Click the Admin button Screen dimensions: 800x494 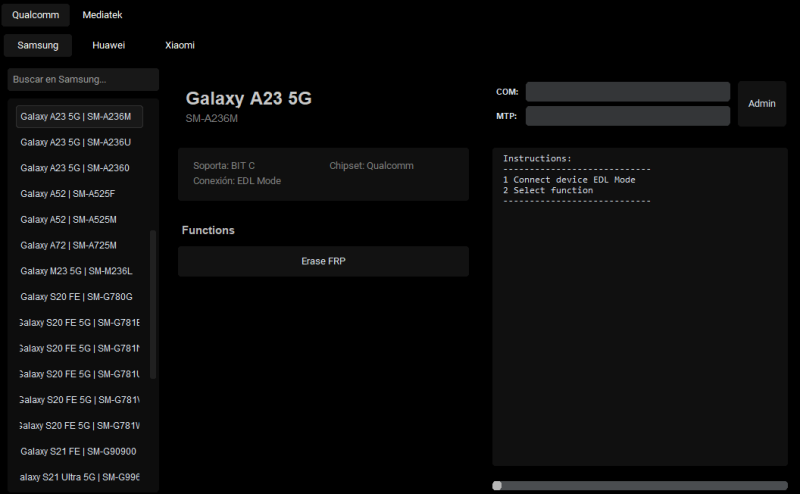coord(762,104)
